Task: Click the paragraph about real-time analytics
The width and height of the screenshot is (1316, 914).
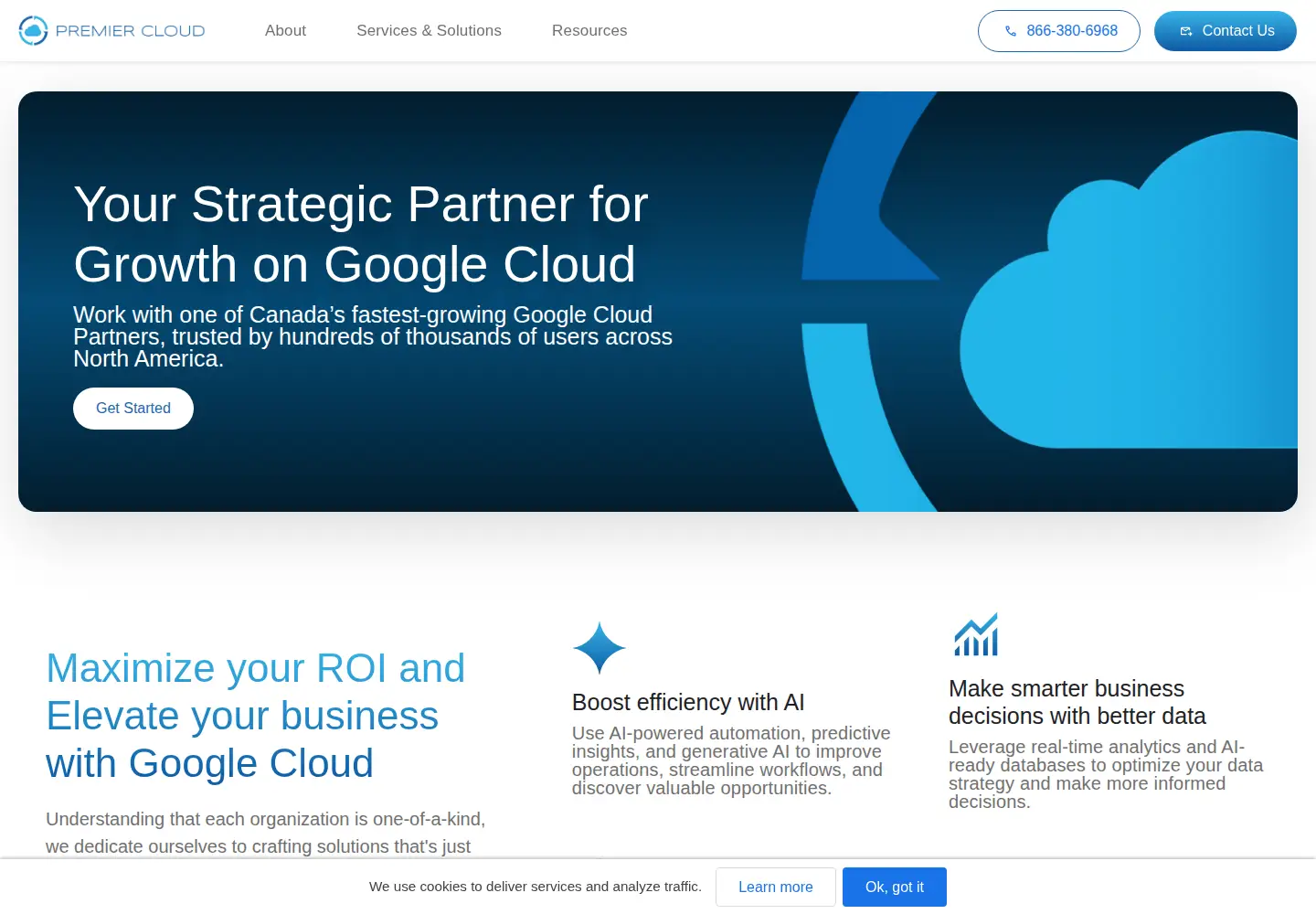Action: click(x=1106, y=774)
